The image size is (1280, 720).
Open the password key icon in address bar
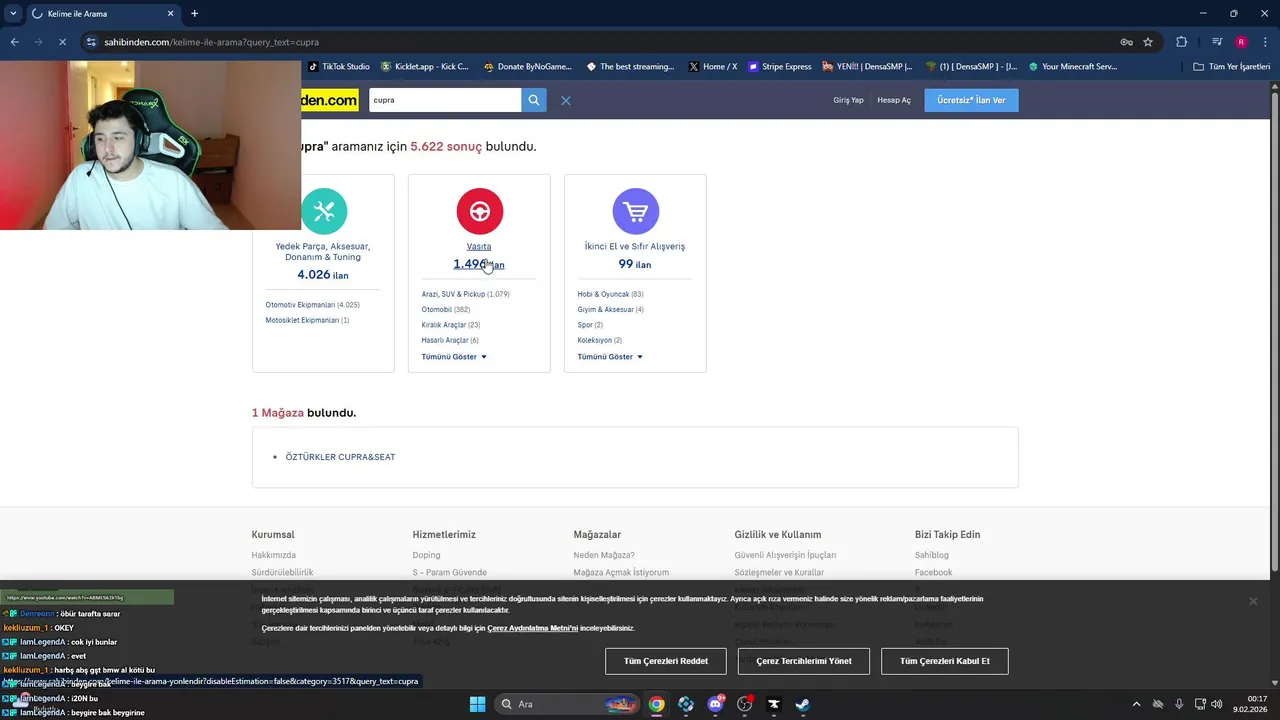coord(1126,42)
